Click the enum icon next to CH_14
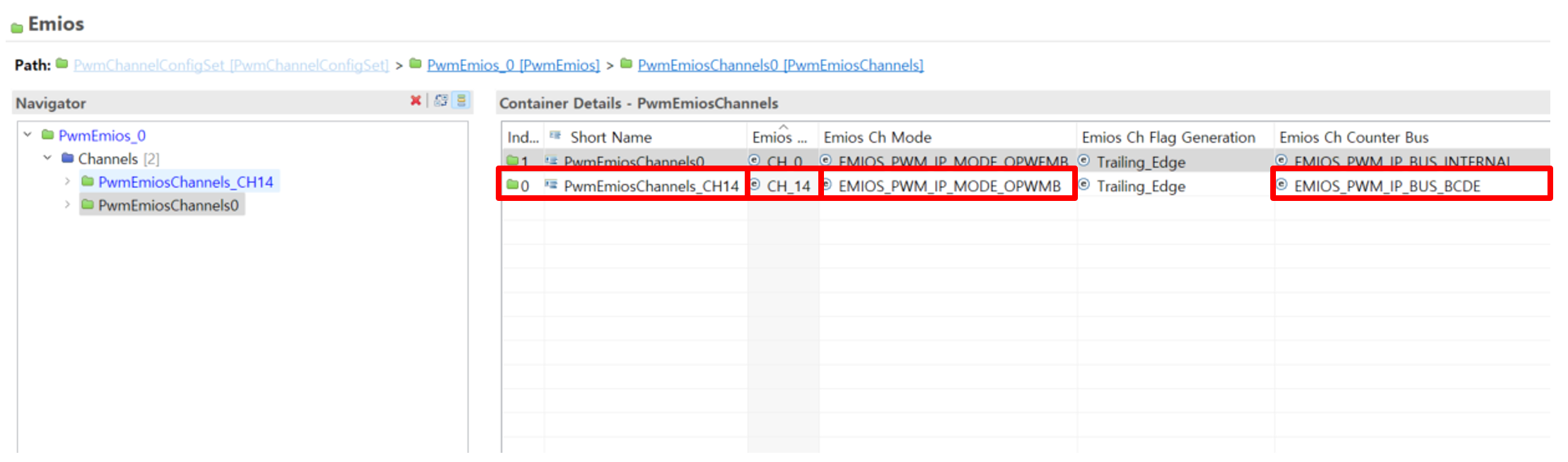 [755, 185]
